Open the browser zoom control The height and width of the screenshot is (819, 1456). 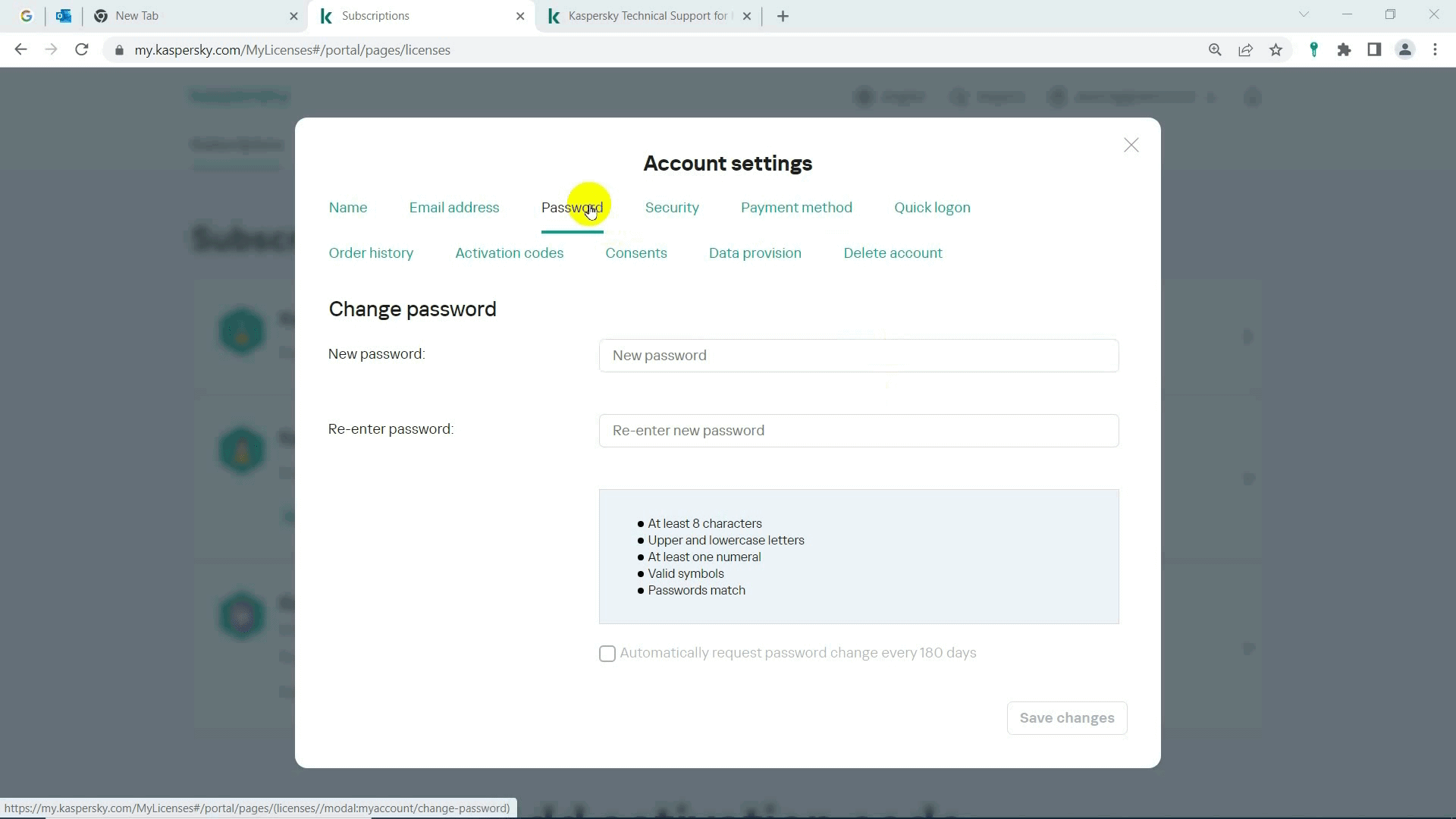coord(1215,50)
